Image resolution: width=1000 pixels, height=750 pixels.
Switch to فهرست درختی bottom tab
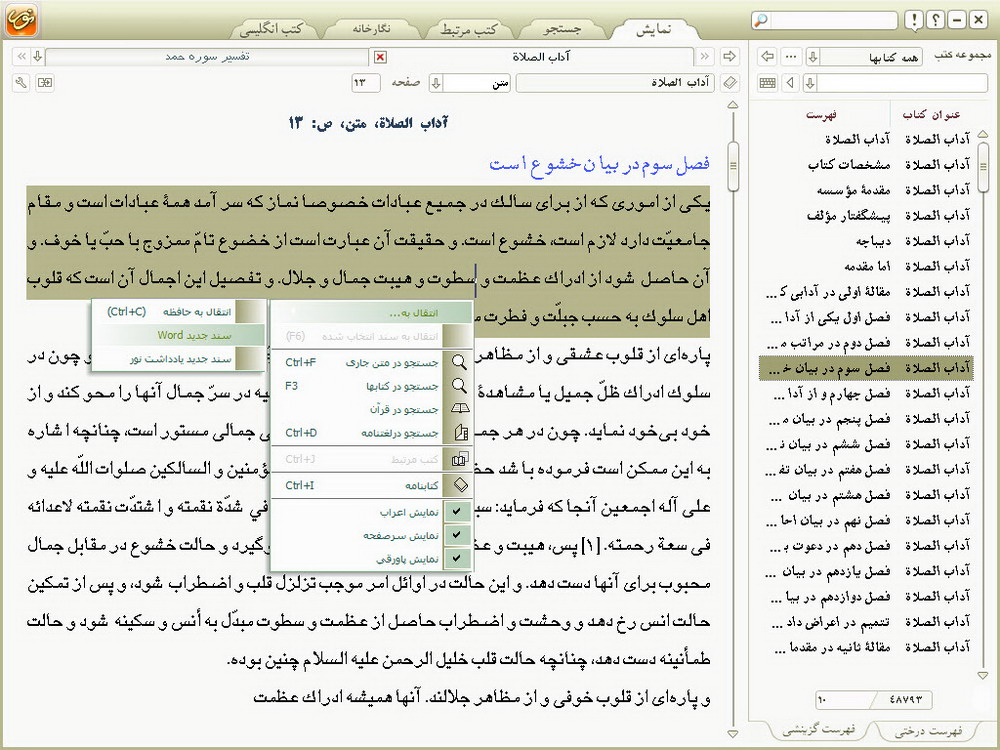coord(928,731)
